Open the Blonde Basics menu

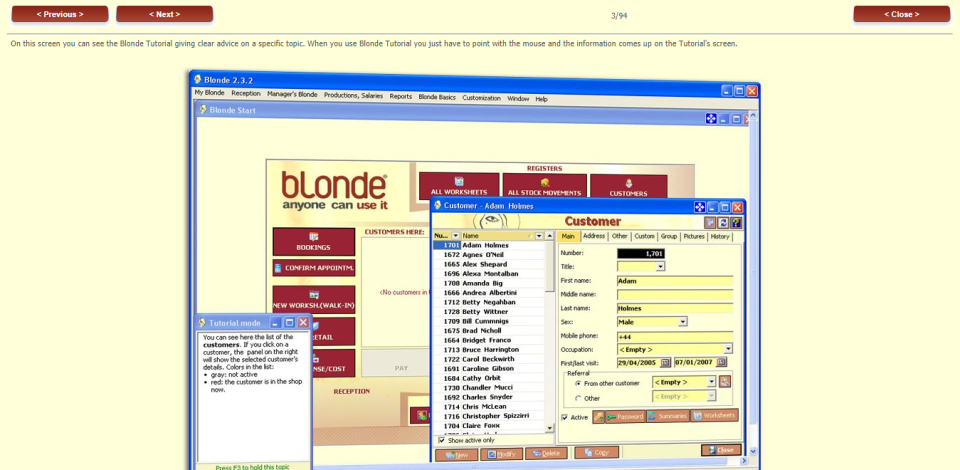tap(437, 97)
